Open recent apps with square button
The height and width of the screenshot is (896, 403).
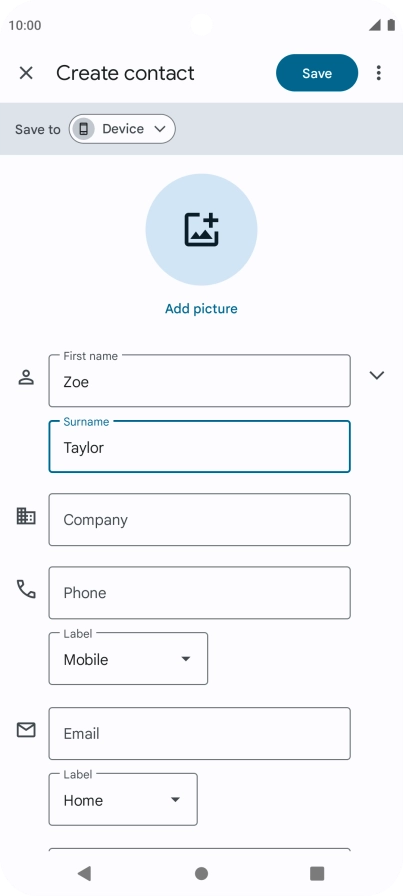pos(317,873)
